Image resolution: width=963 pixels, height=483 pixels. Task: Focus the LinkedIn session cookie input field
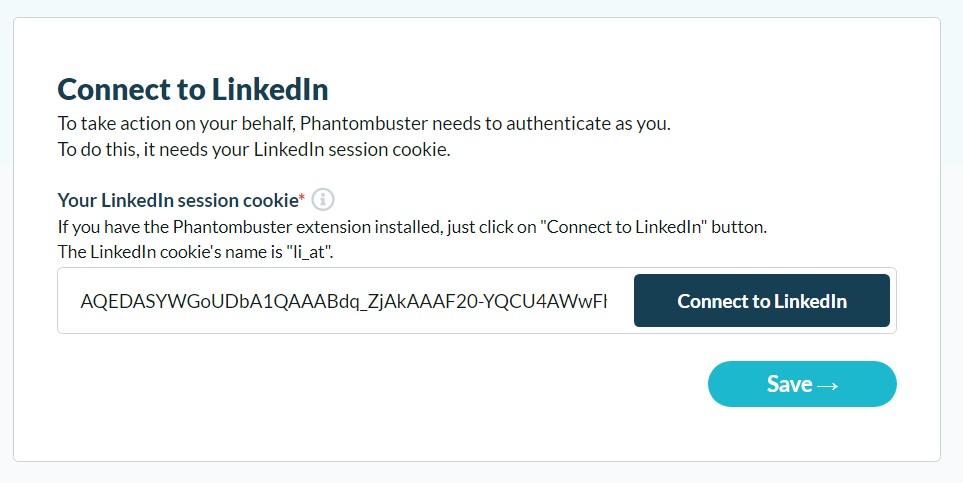click(344, 301)
